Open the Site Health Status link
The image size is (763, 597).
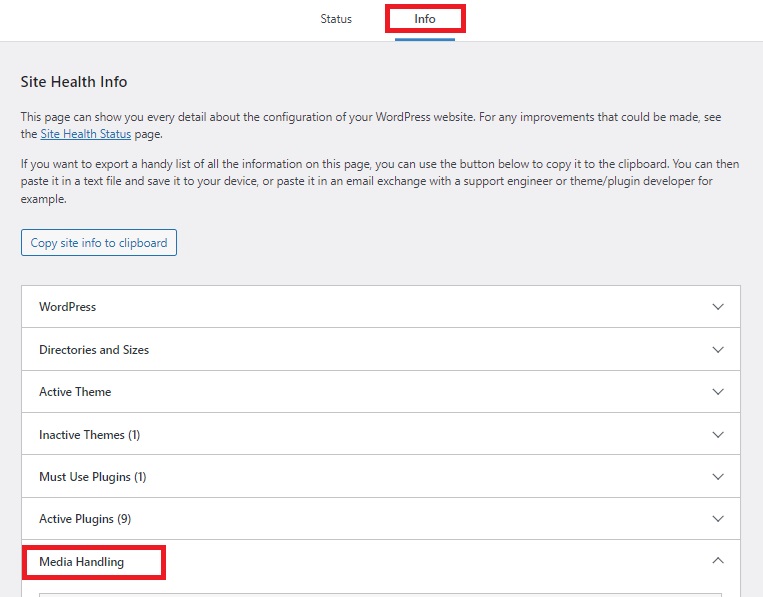pos(86,134)
